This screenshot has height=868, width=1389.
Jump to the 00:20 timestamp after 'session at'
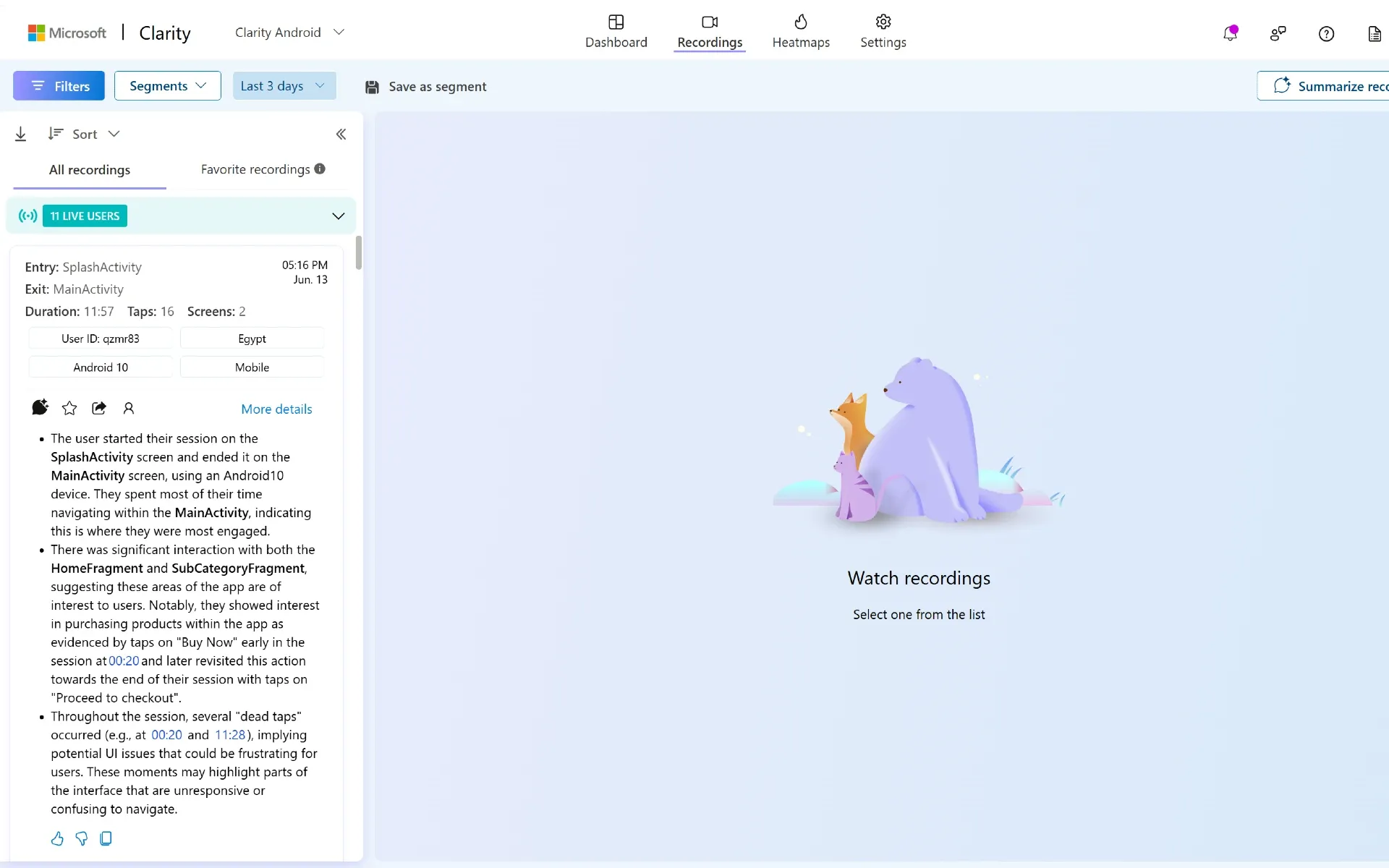click(x=124, y=661)
